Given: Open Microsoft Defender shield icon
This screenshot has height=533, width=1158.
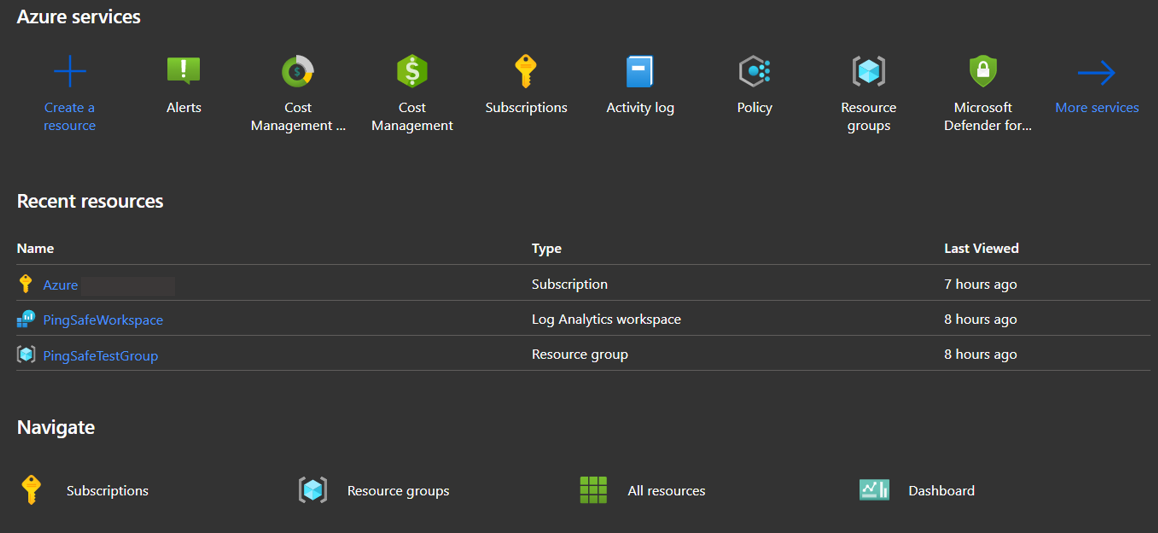Looking at the screenshot, I should [x=983, y=72].
